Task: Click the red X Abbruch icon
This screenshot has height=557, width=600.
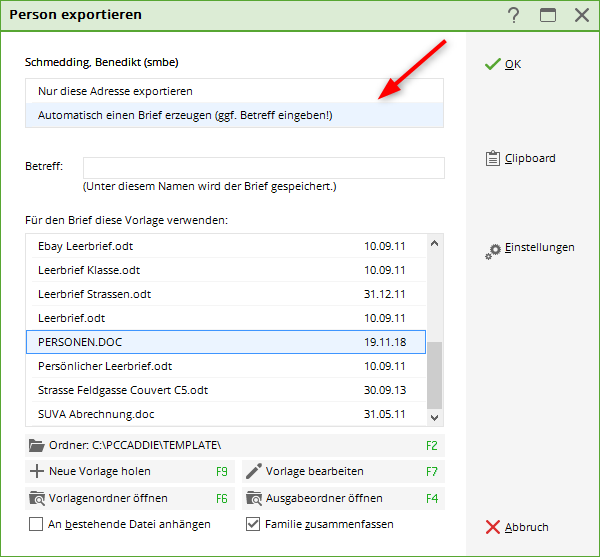Action: pos(492,527)
